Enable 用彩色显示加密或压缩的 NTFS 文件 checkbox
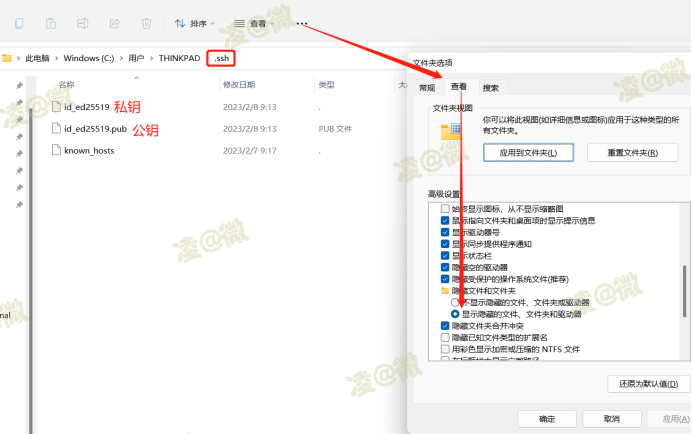Image resolution: width=692 pixels, height=434 pixels. point(445,349)
